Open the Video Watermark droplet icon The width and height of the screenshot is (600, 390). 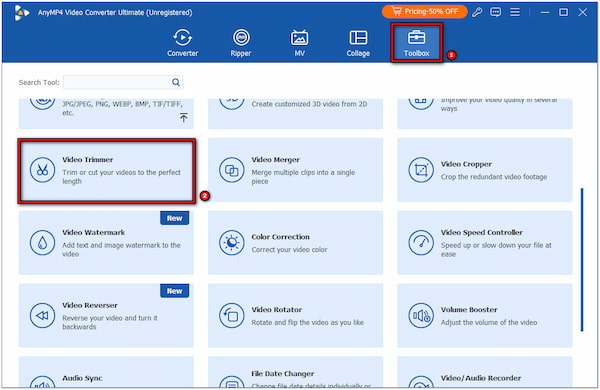pos(42,242)
